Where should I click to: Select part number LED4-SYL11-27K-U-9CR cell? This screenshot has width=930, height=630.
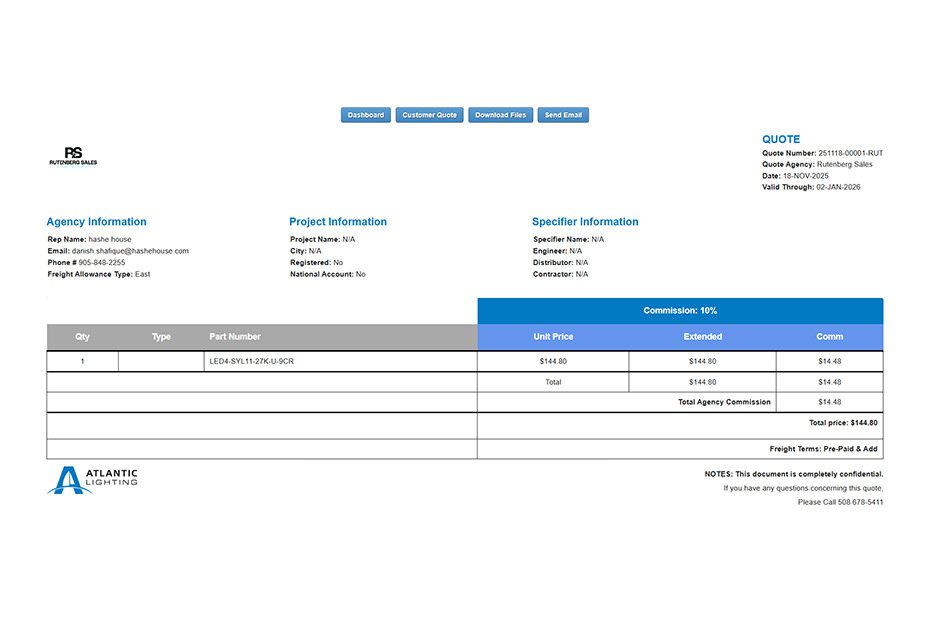pyautogui.click(x=251, y=361)
